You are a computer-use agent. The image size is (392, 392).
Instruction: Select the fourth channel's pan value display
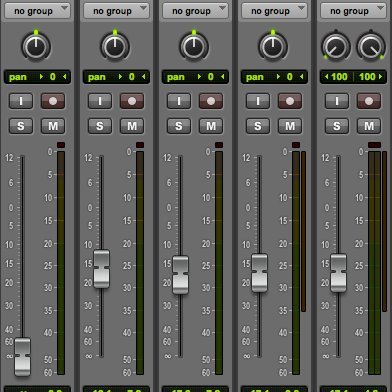[x=274, y=77]
